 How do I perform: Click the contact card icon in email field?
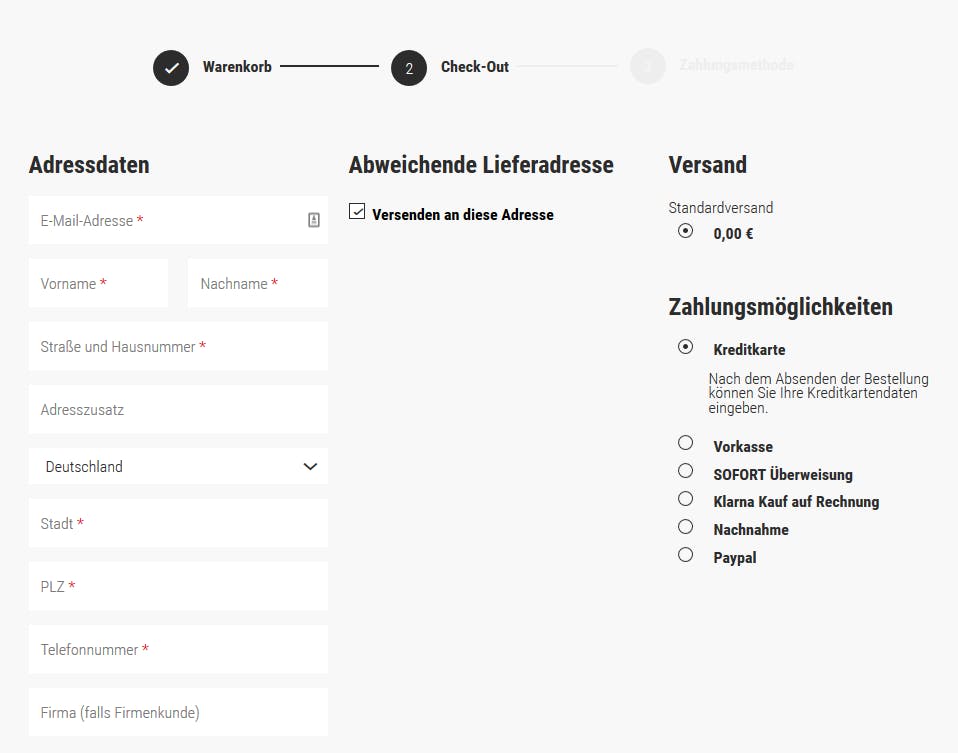[313, 220]
